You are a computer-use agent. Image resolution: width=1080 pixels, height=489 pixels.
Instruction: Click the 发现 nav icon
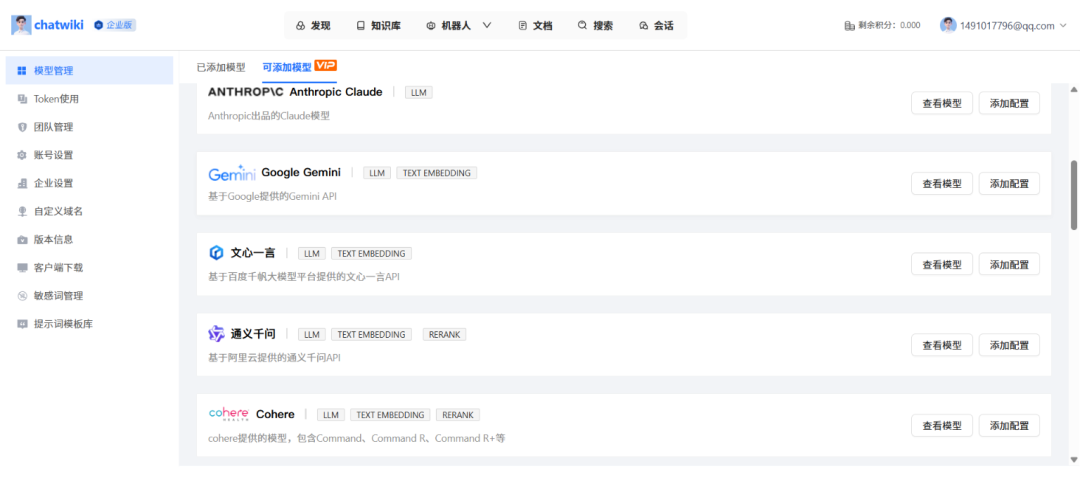(x=300, y=25)
